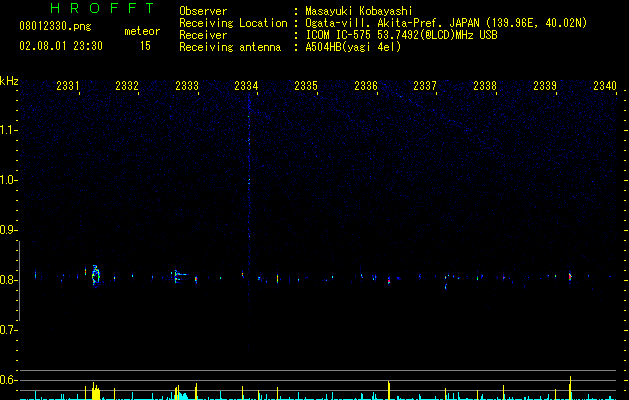Click the 2333 time marker
The height and width of the screenshot is (400, 629).
click(187, 85)
